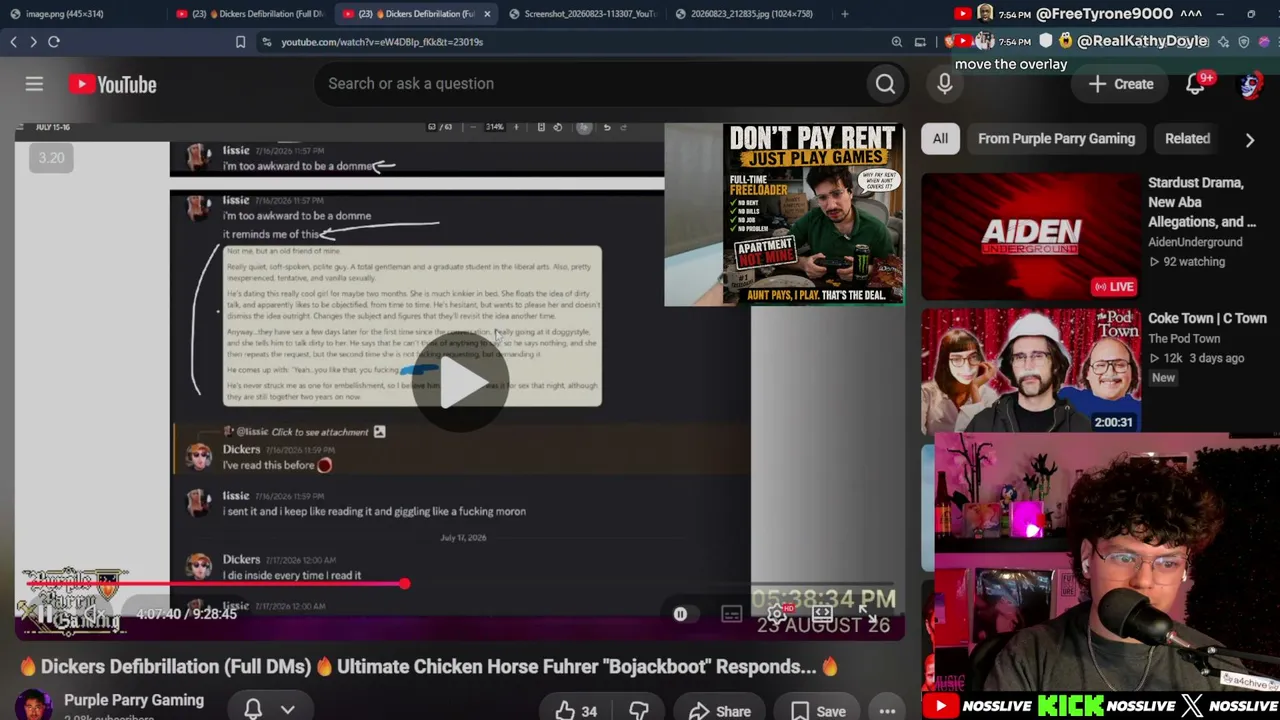The image size is (1280, 720).
Task: Click the 4:07:40 / 9:28:45 time display
Action: coord(187,614)
